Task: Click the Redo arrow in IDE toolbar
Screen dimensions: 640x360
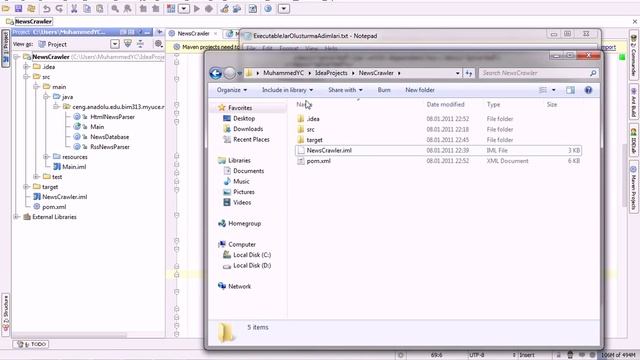Action: [x=59, y=9]
